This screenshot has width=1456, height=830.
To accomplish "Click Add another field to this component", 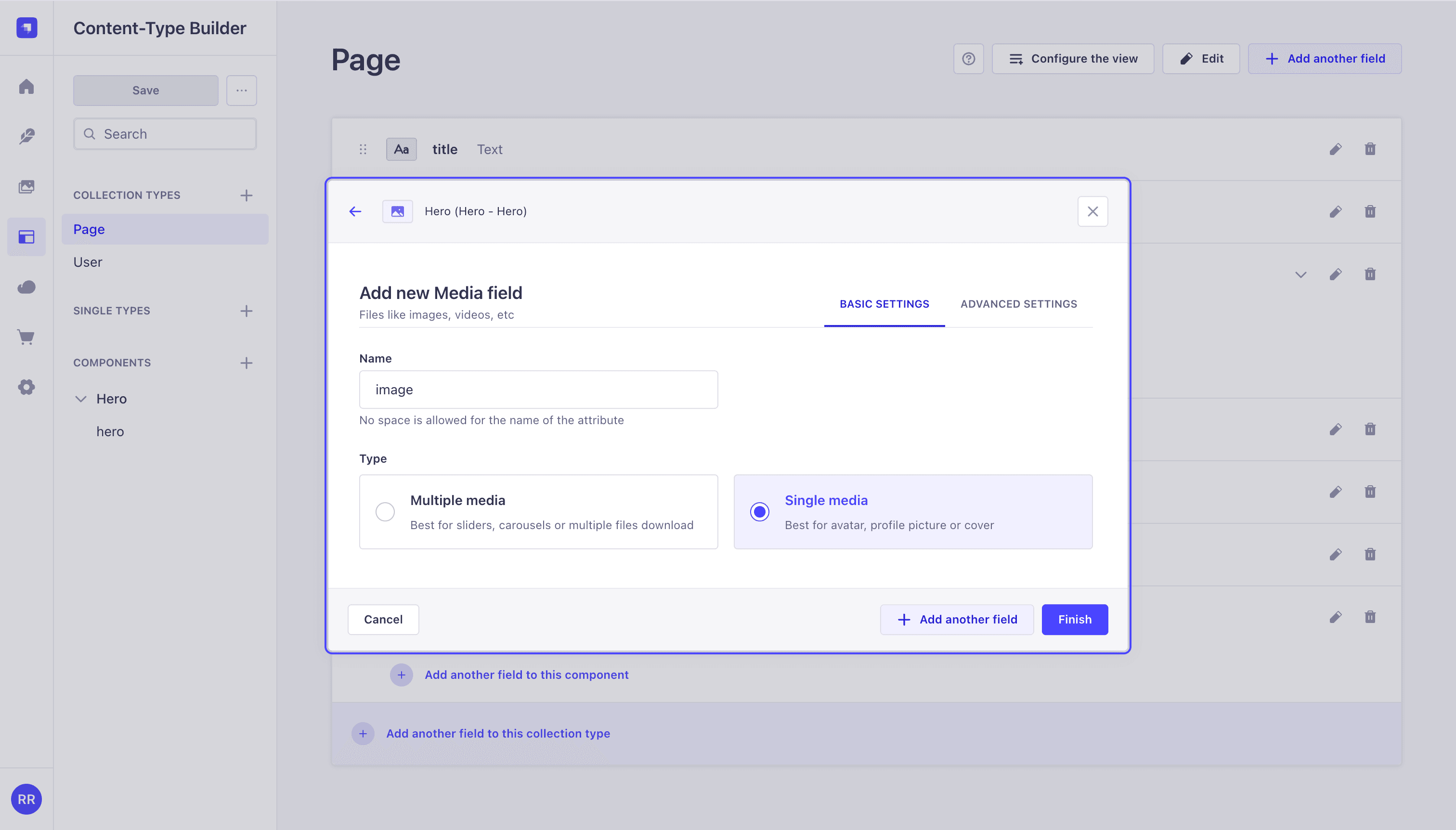I will click(x=526, y=675).
